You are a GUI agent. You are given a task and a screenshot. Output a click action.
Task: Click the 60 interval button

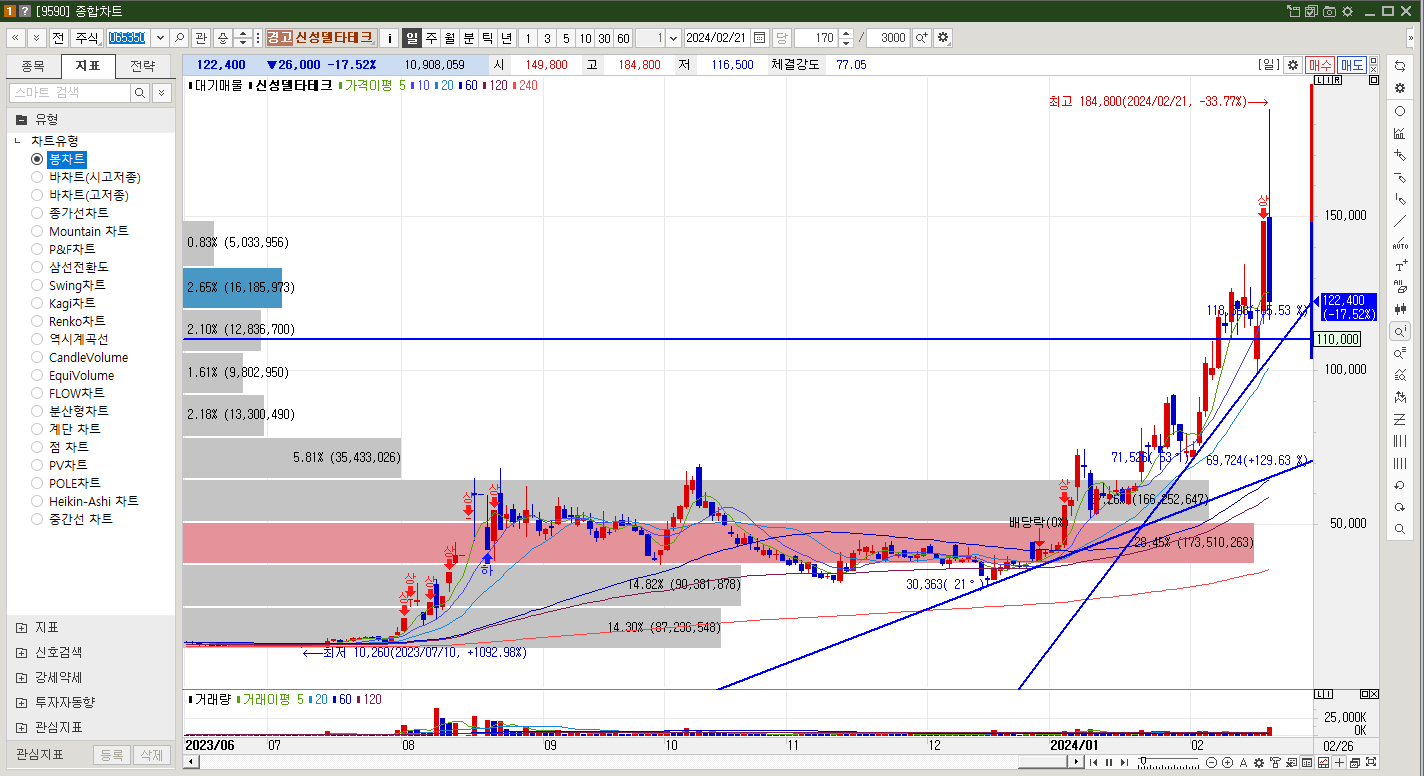[x=623, y=38]
